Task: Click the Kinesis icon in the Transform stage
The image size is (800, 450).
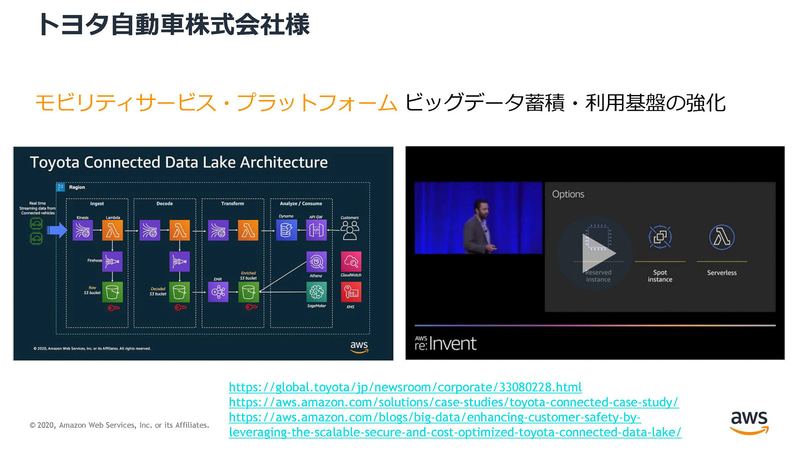Action: (x=218, y=231)
